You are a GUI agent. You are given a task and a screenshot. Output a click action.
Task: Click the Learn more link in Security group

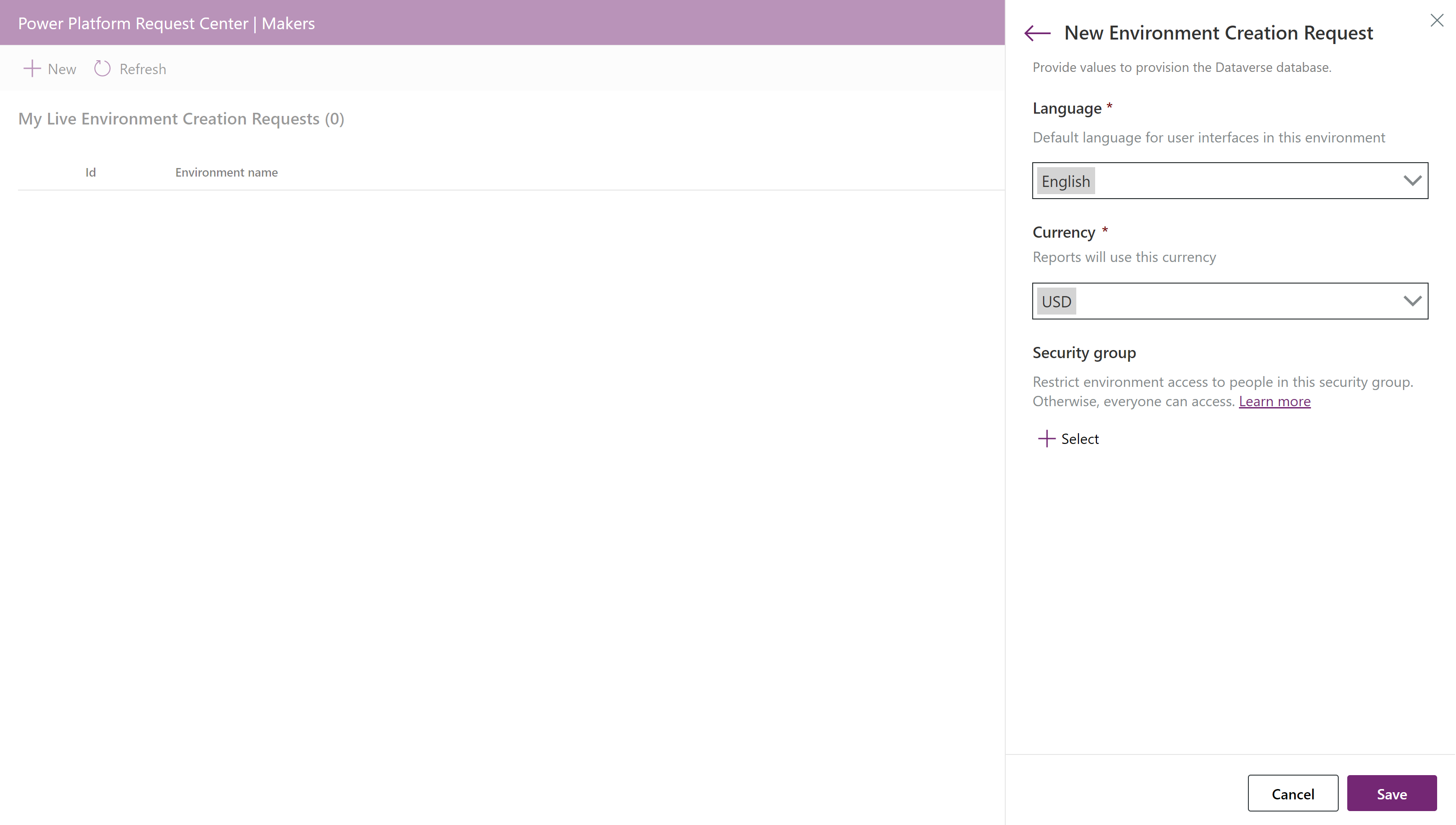[x=1275, y=401]
